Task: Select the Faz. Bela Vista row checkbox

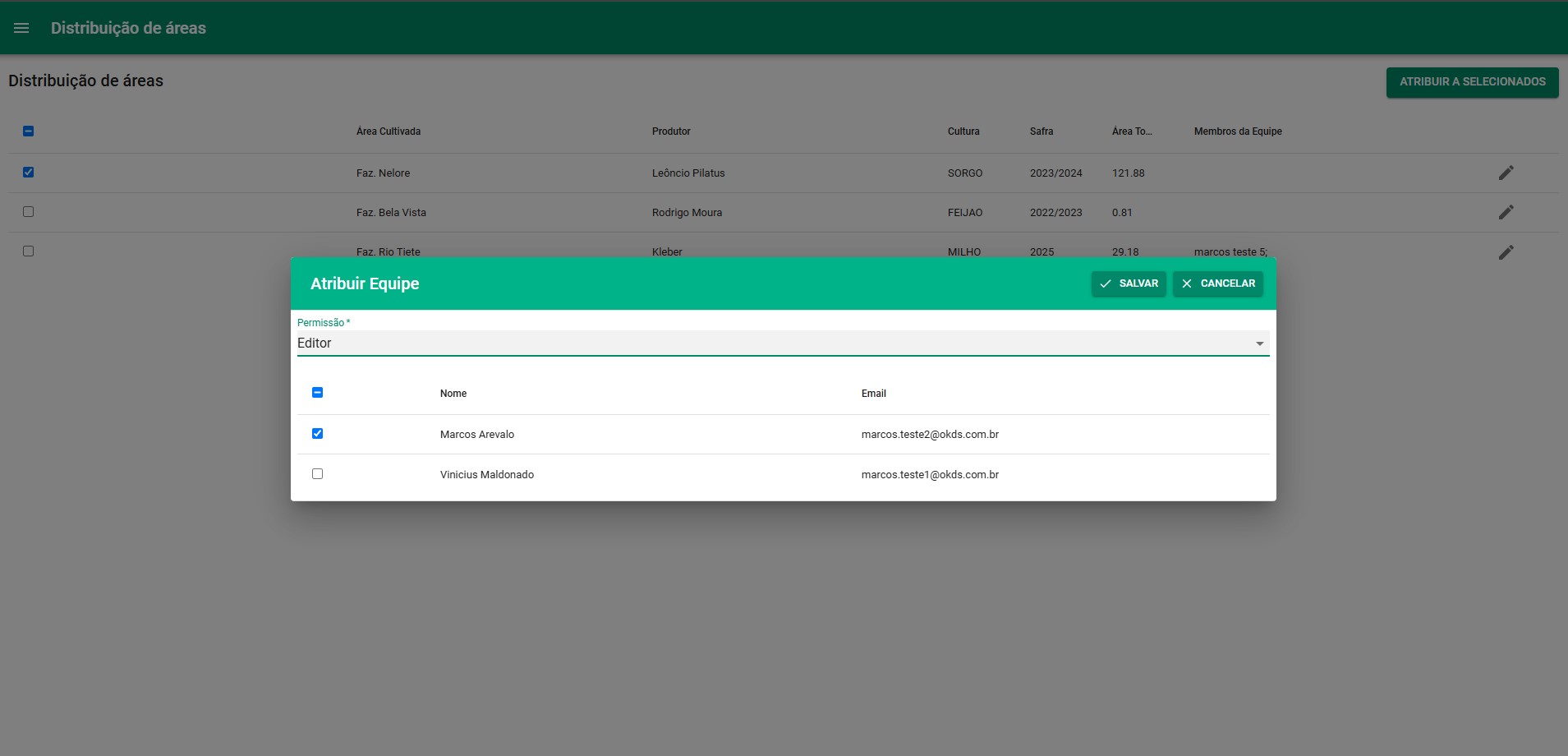Action: [29, 212]
